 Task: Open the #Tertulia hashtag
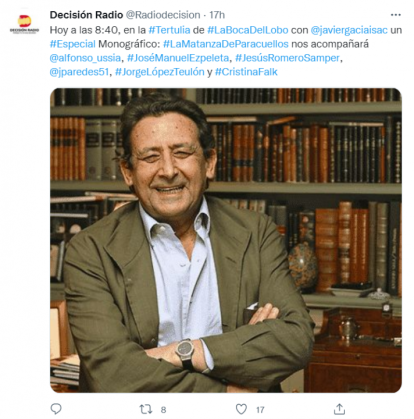(x=169, y=30)
